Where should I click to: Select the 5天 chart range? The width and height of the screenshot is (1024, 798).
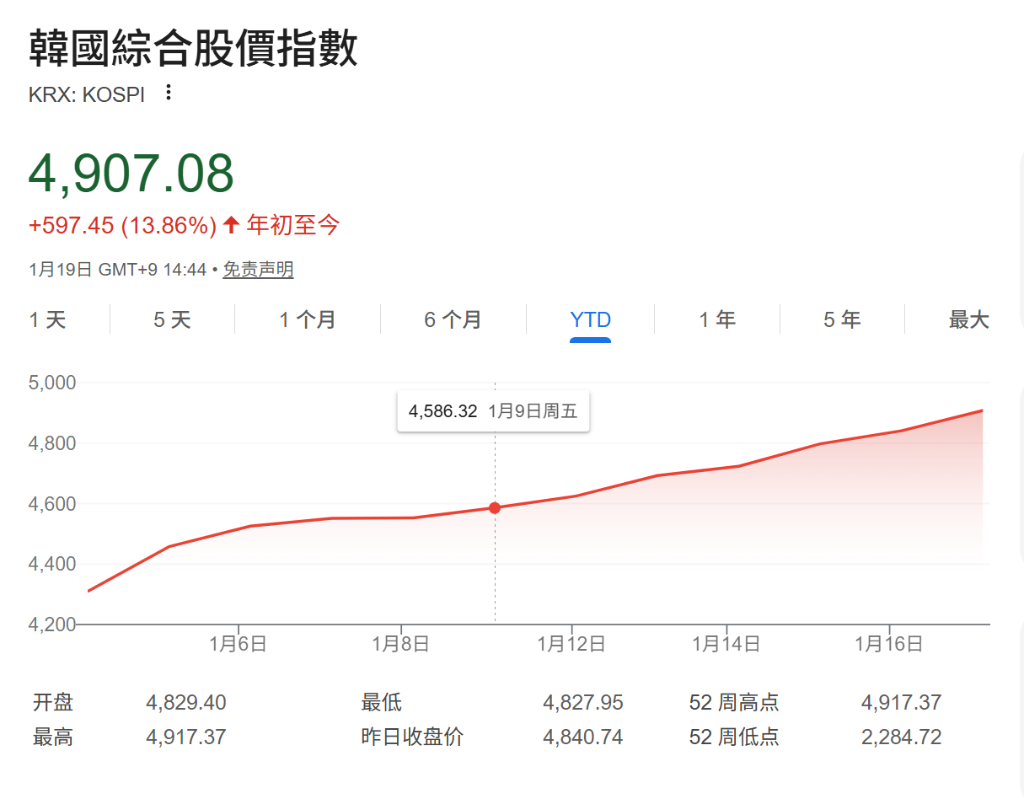coord(172,320)
